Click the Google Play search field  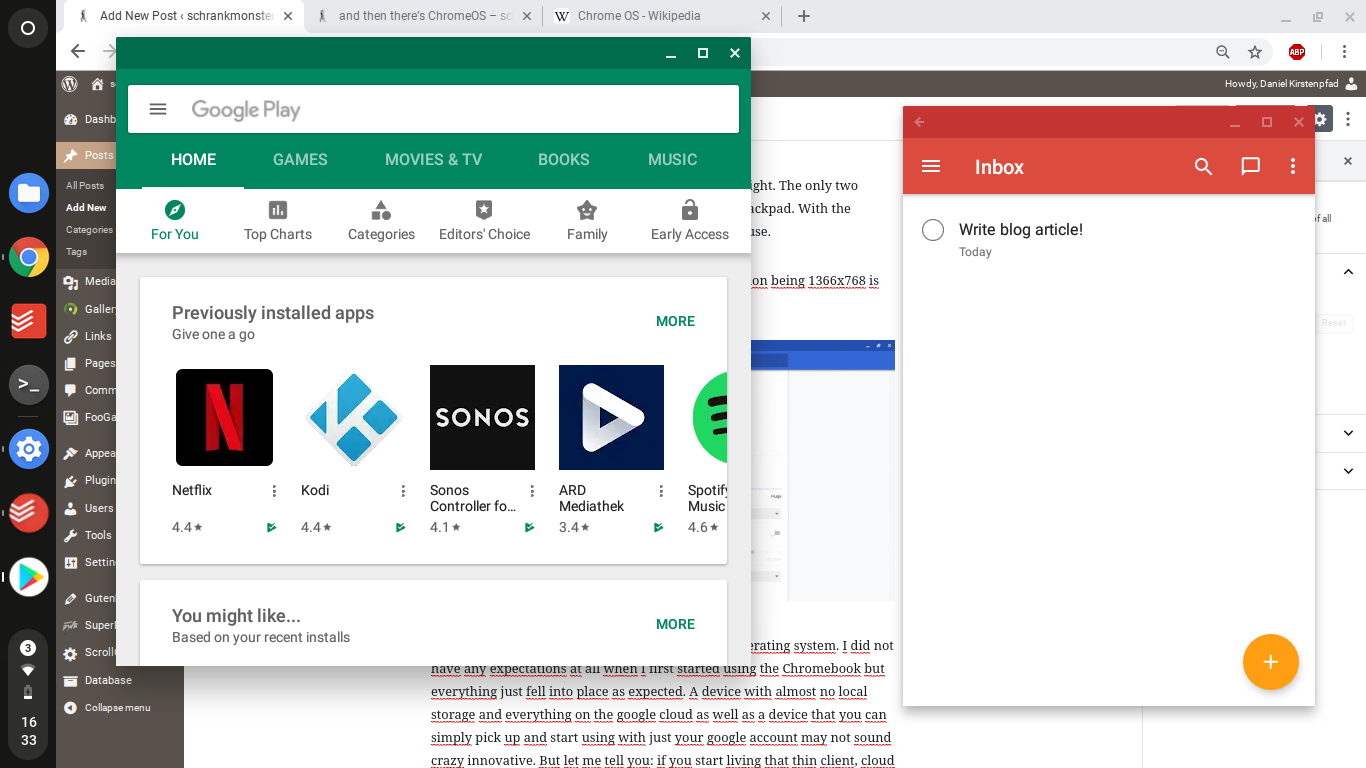pos(433,109)
